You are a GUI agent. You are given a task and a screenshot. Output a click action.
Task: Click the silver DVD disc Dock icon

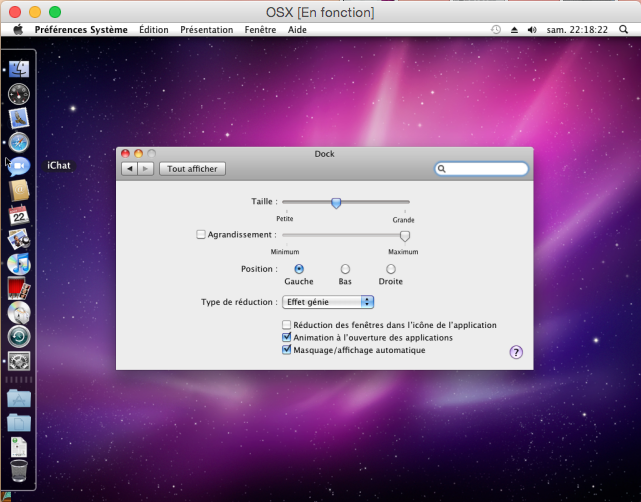(x=19, y=312)
